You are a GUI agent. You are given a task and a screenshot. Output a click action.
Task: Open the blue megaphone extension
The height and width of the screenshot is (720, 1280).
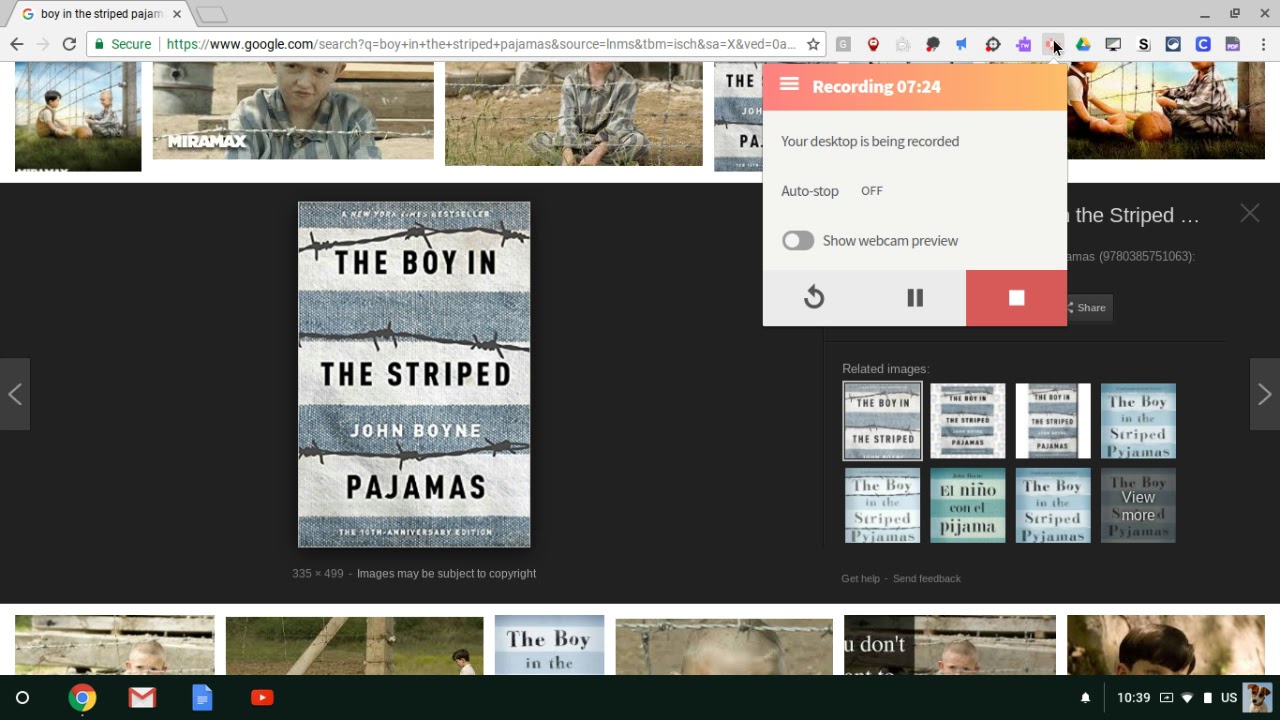(962, 44)
